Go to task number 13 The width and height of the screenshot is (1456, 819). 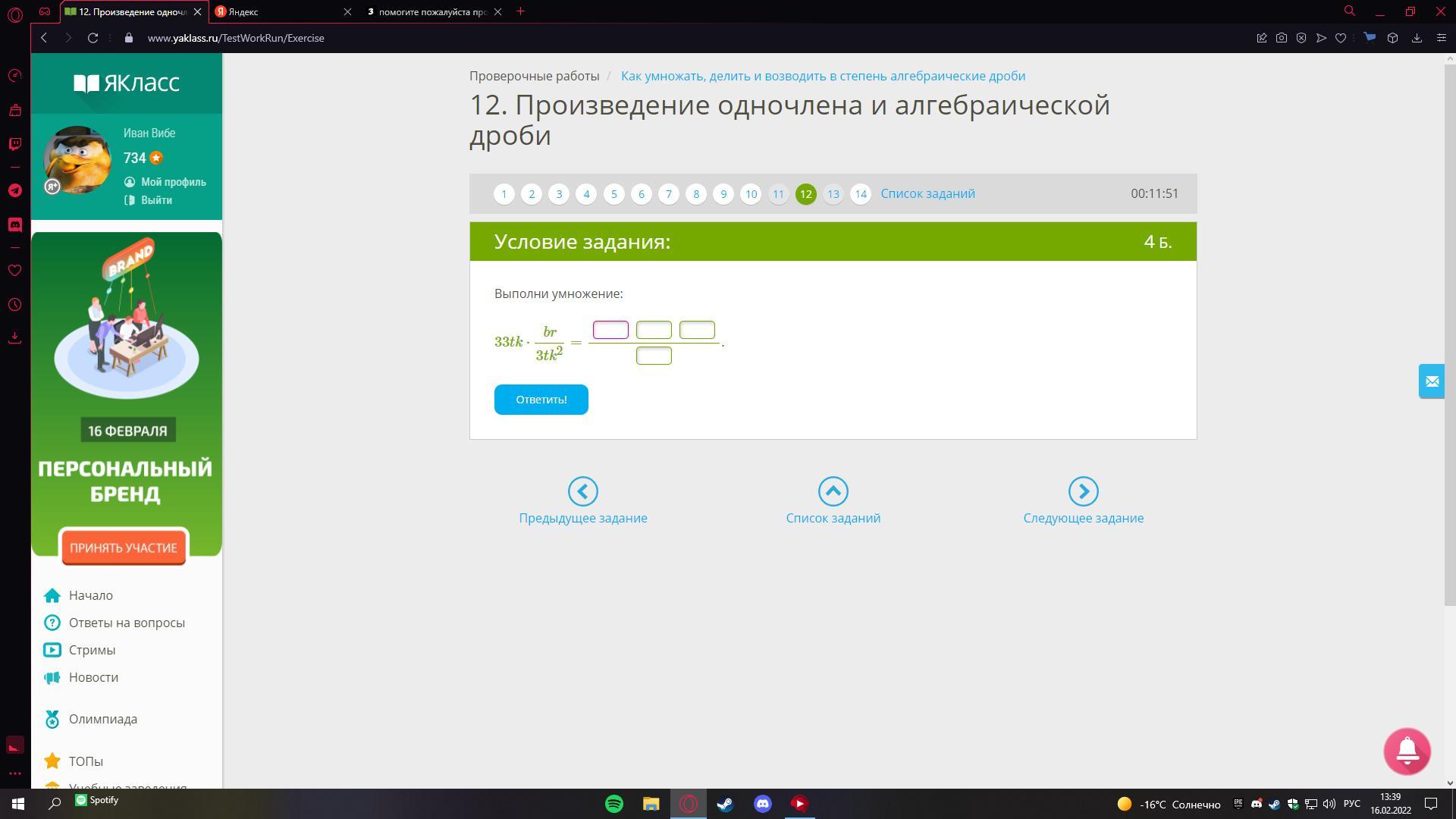[833, 194]
